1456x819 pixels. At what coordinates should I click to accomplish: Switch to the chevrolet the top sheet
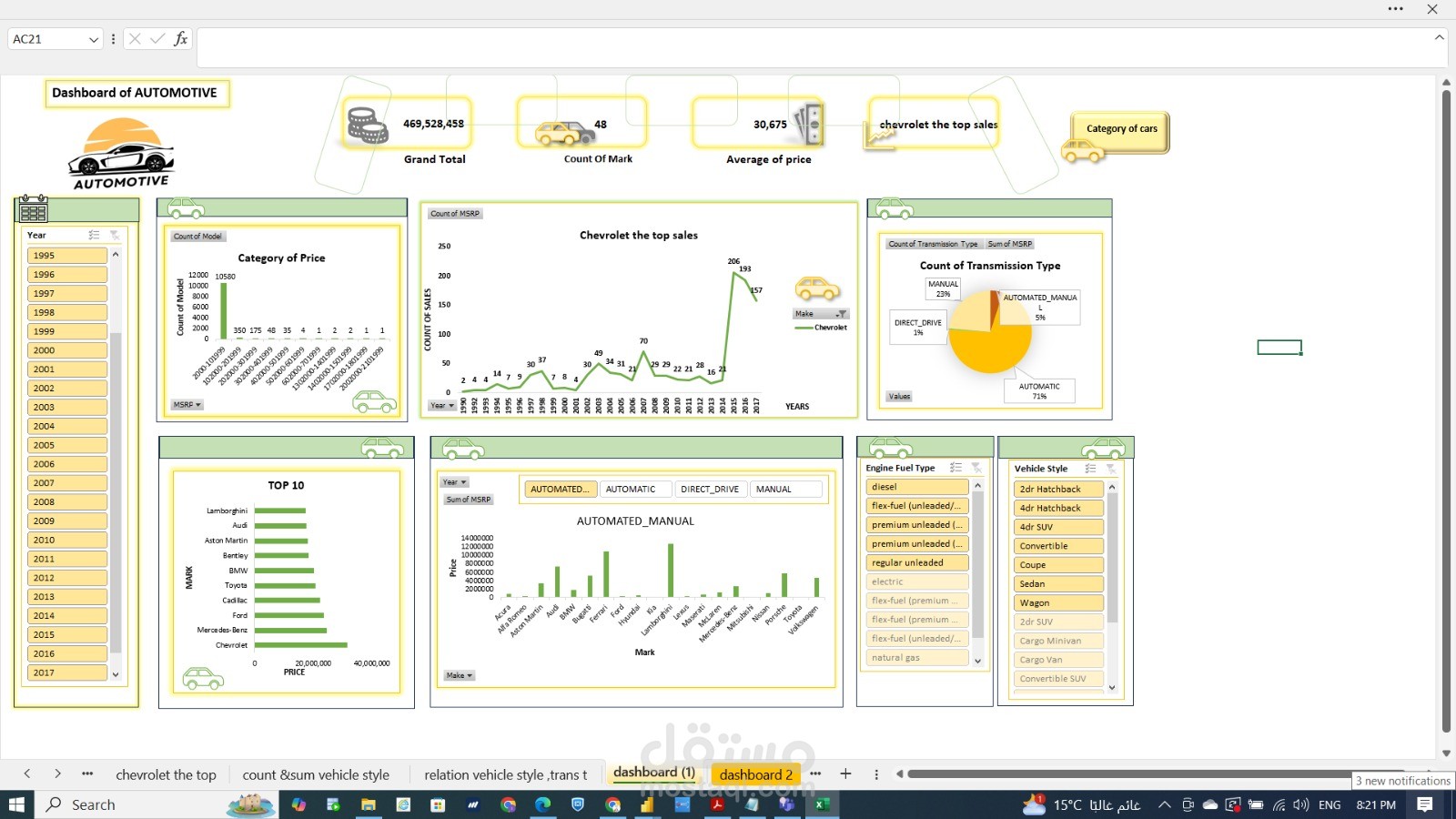tap(166, 775)
